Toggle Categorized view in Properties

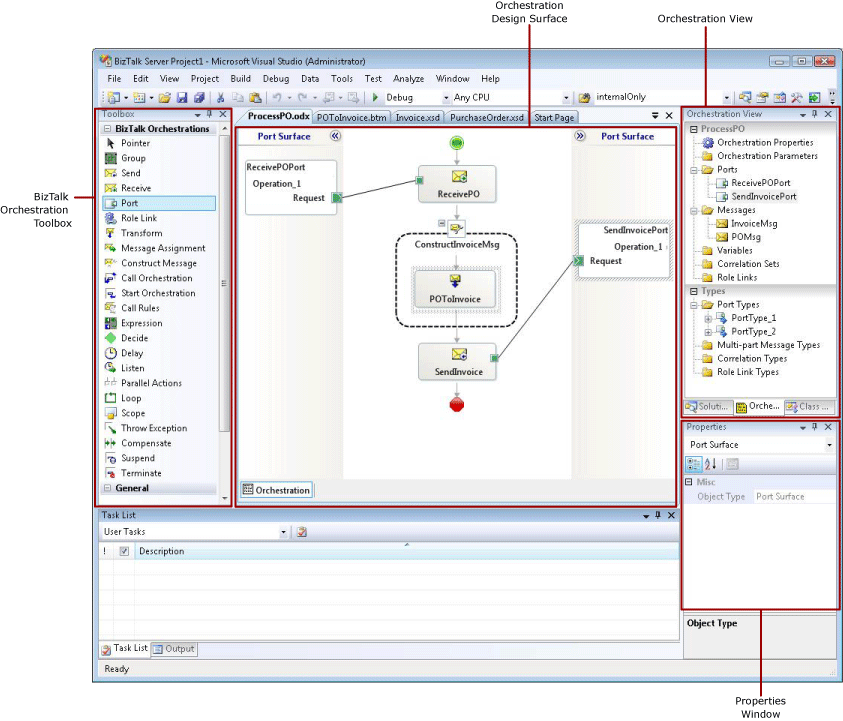click(x=694, y=464)
